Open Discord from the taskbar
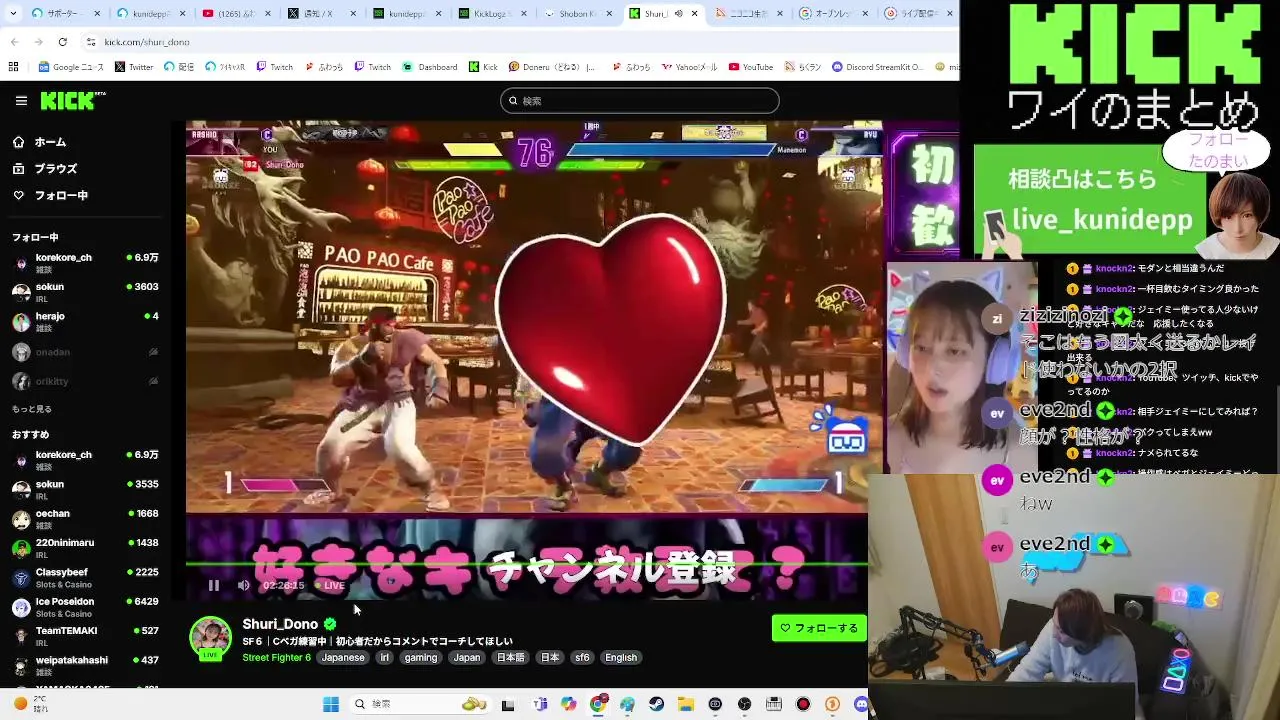The width and height of the screenshot is (1280, 720). tap(862, 704)
